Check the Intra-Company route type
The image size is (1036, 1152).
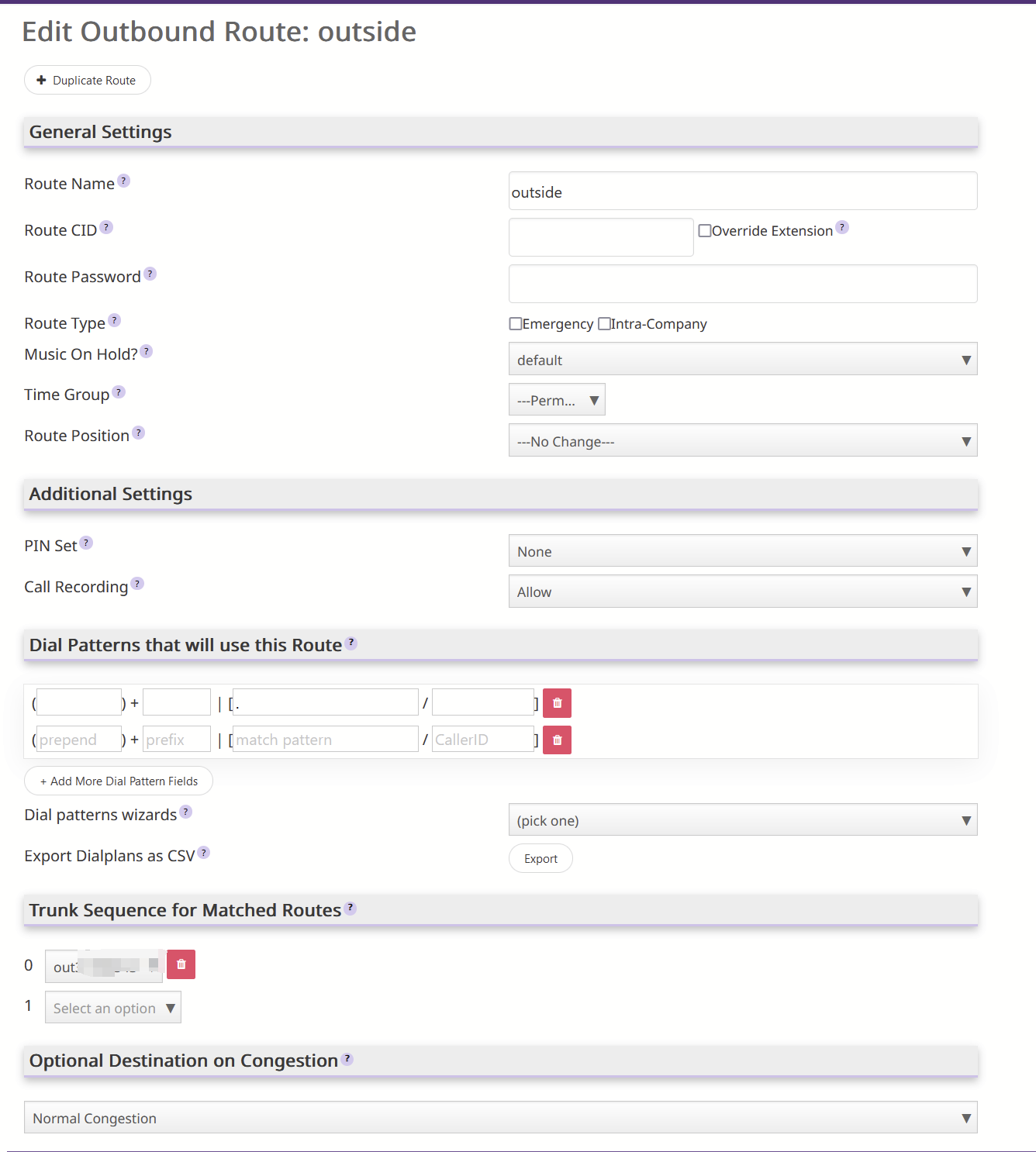(604, 323)
